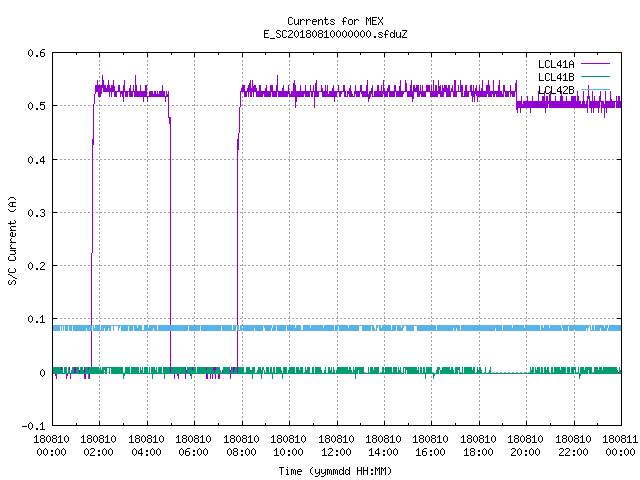Click the LCL41A legend label
Viewport: 640px width, 480px height.
click(556, 64)
